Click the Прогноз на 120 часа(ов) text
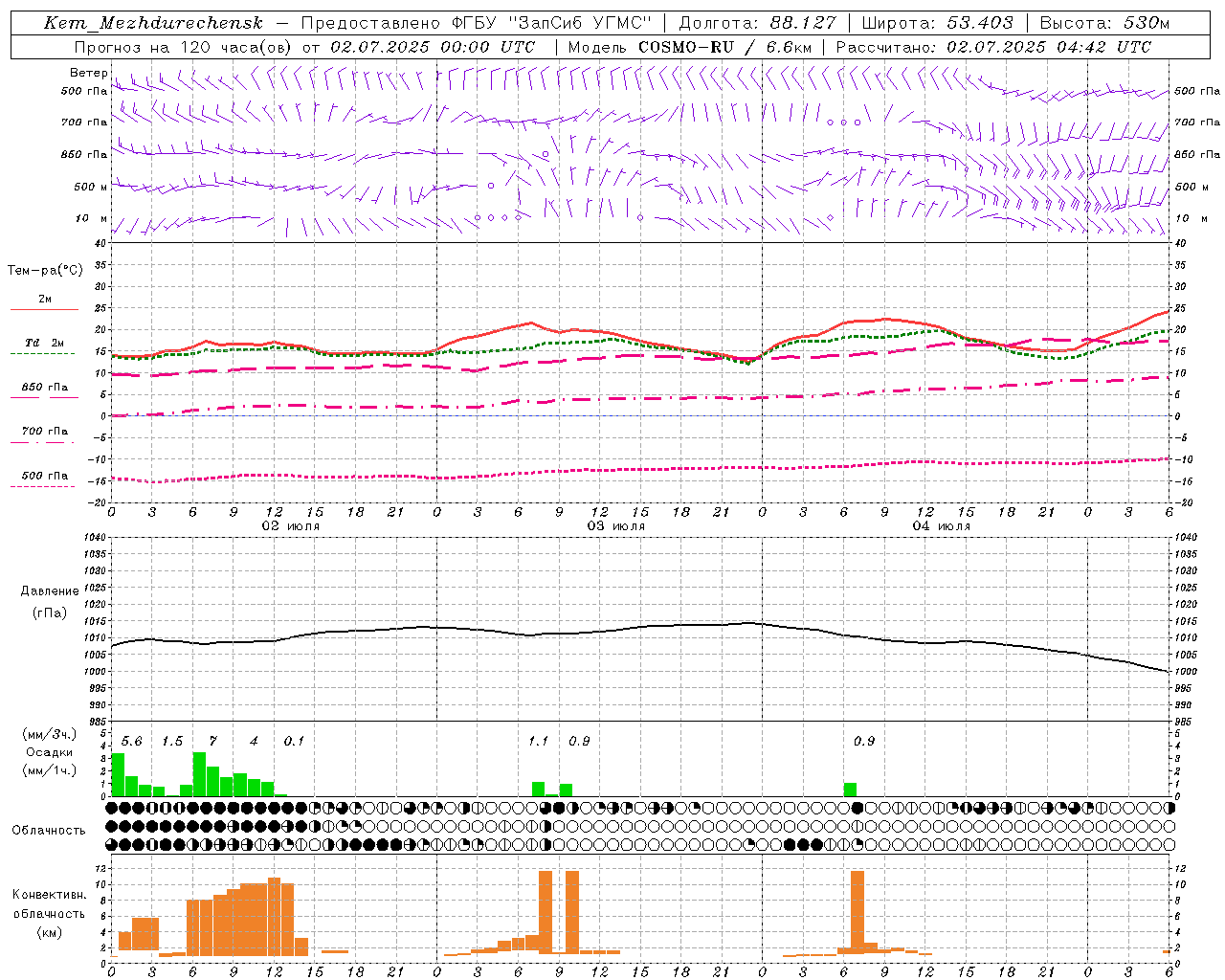Image resolution: width=1225 pixels, height=980 pixels. tap(185, 47)
